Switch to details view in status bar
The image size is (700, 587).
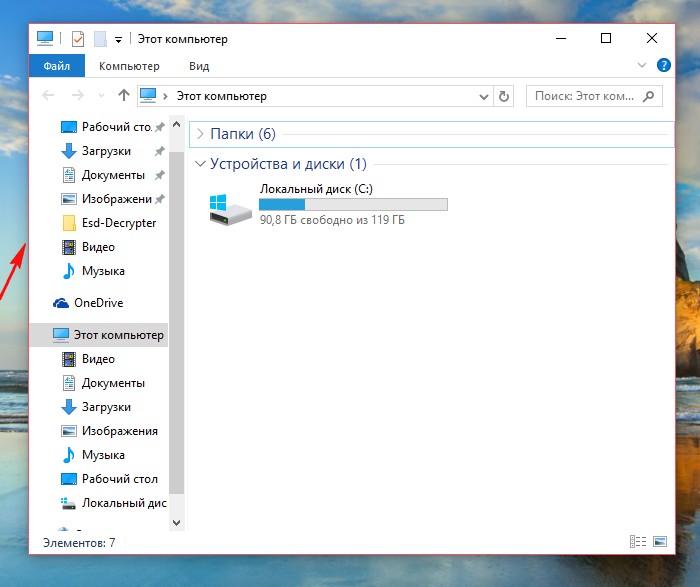[637, 542]
